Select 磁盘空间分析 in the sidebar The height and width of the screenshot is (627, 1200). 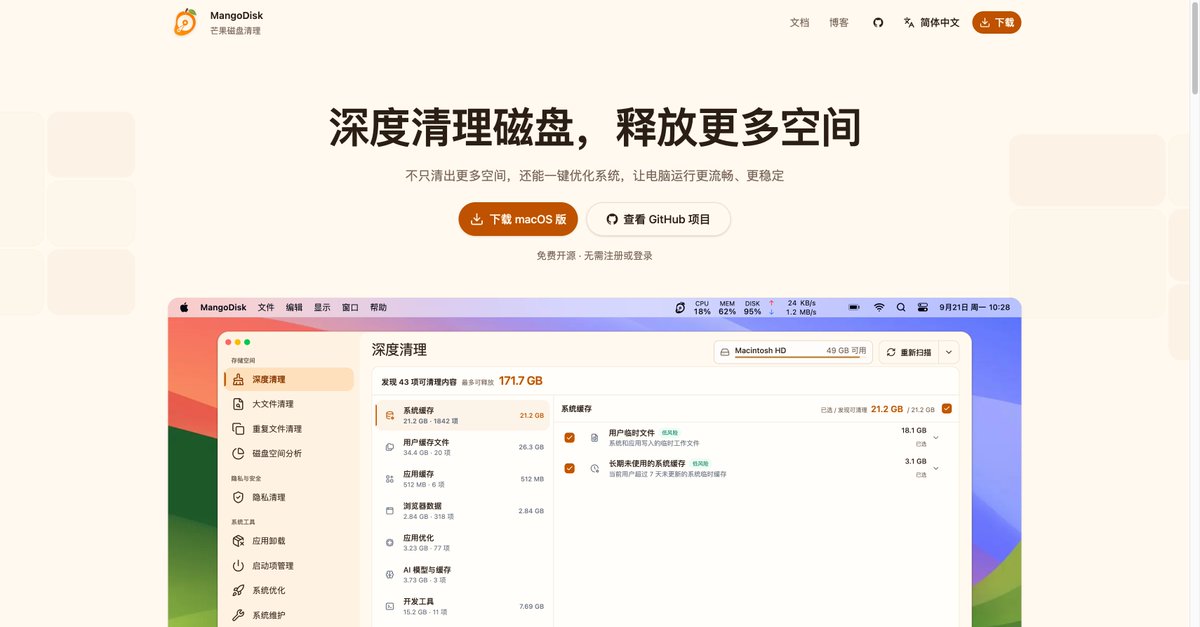tap(288, 453)
